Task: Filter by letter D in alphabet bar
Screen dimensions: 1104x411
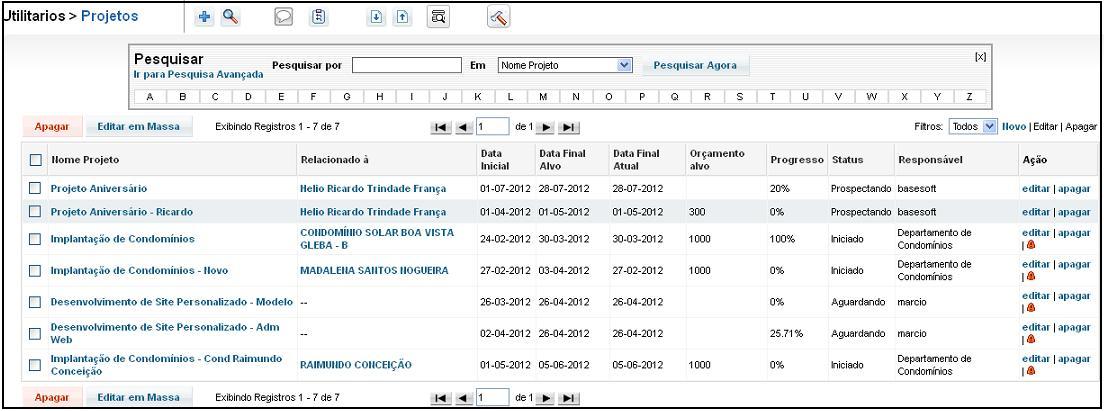Action: [248, 96]
